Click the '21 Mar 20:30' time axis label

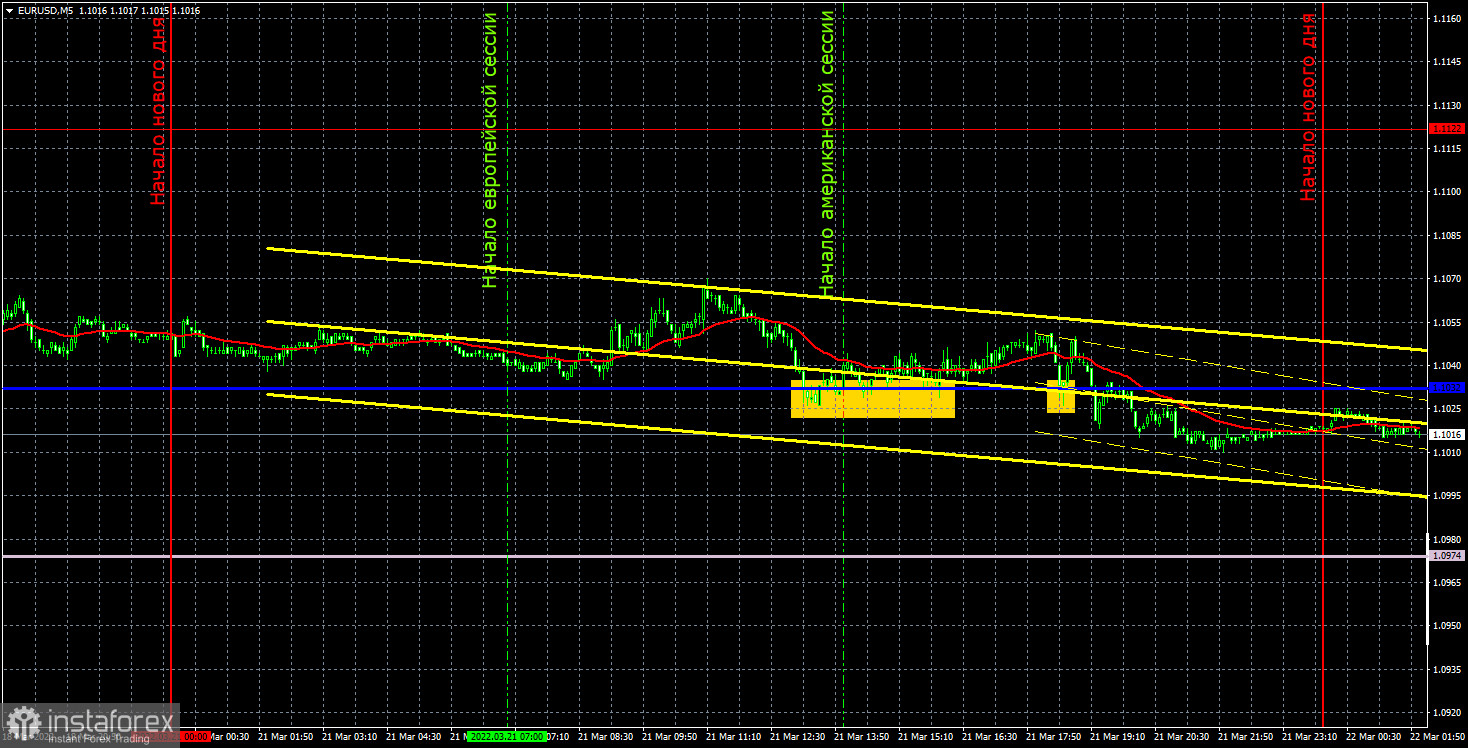point(1181,736)
